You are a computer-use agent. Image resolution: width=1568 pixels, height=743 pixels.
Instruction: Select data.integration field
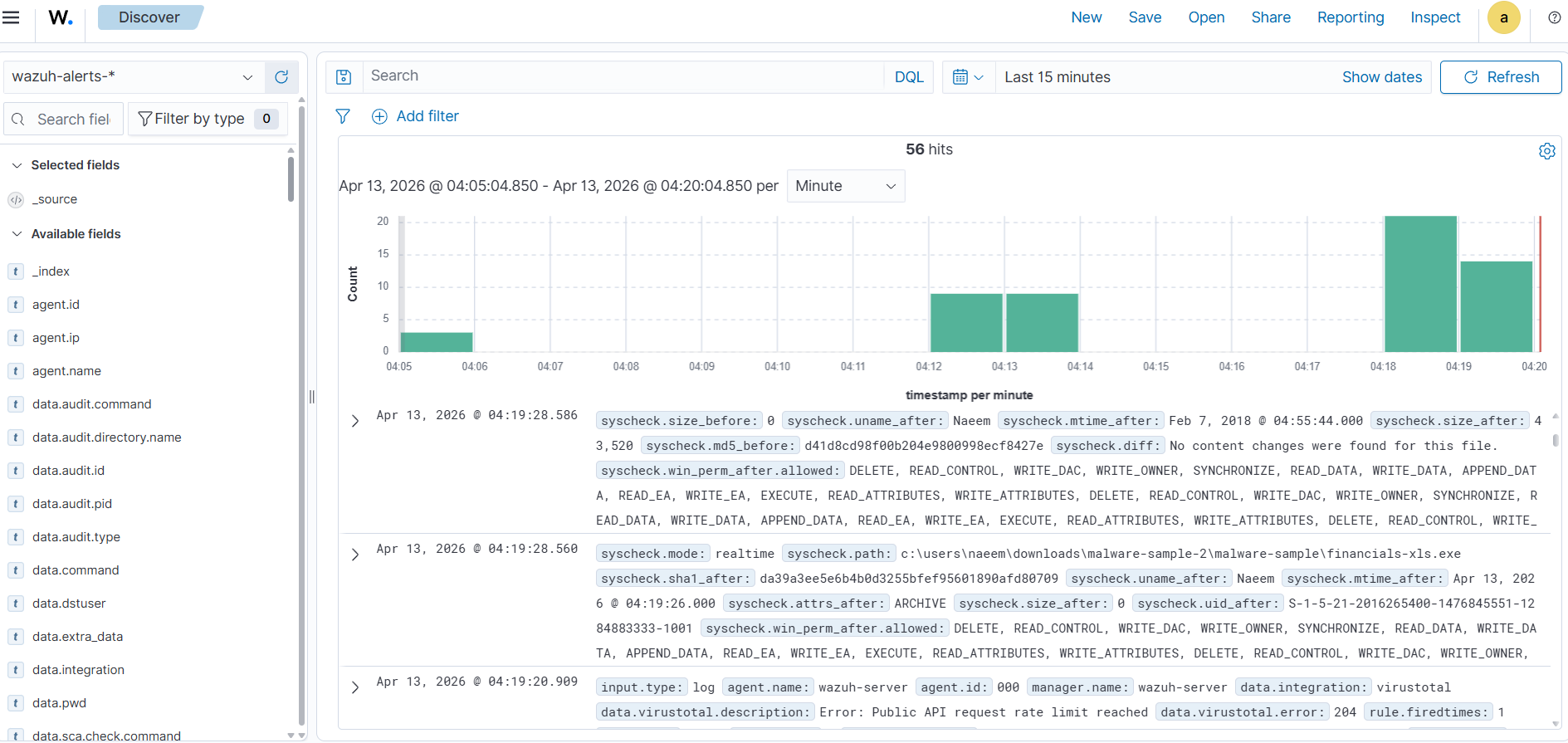[x=78, y=670]
